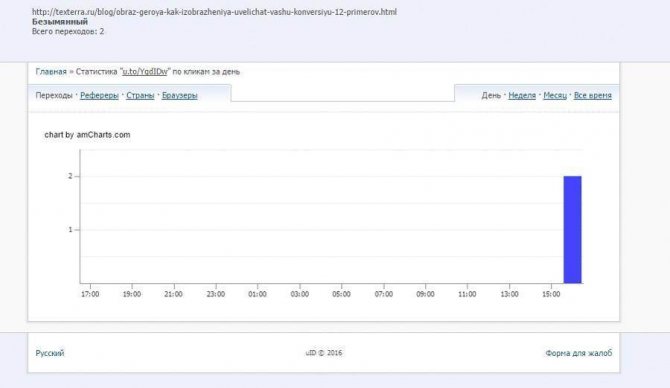Screen dimensions: 670x388
Task: Show statistics for Месяц period
Action: [555, 95]
